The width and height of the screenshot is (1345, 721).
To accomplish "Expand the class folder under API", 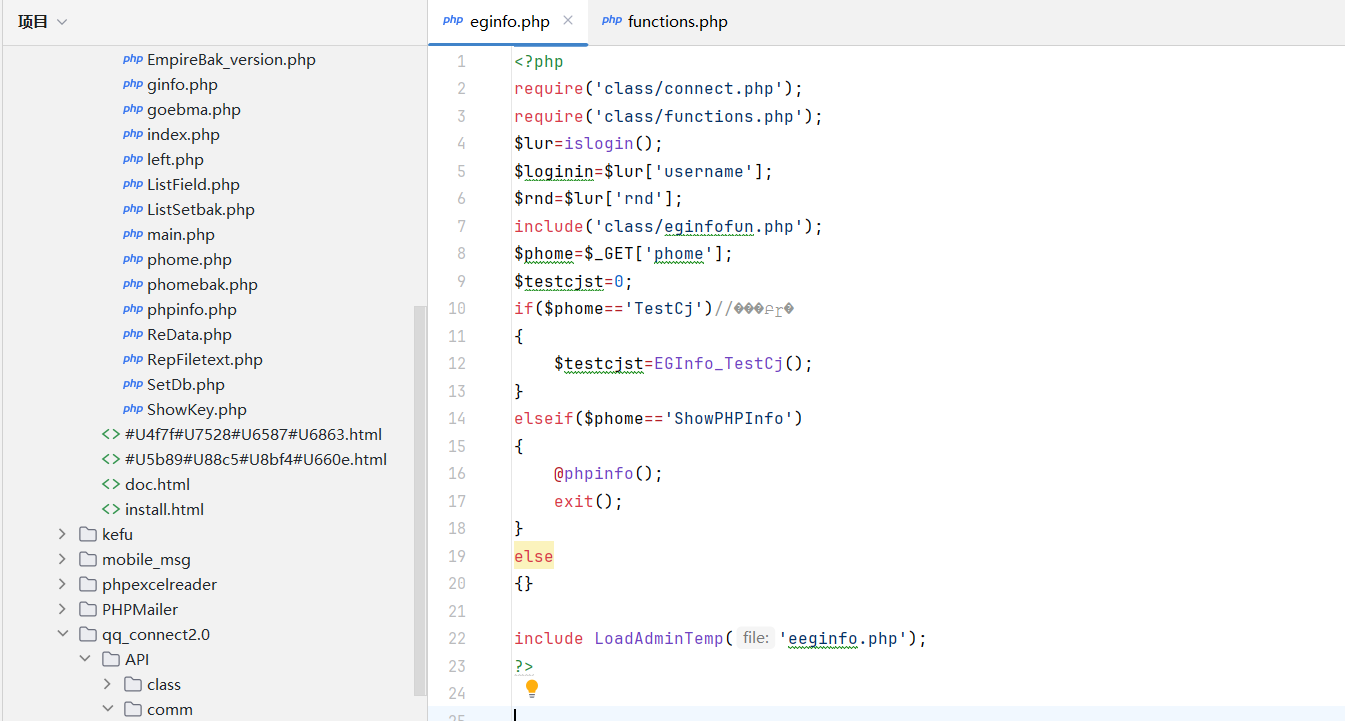I will coord(108,685).
